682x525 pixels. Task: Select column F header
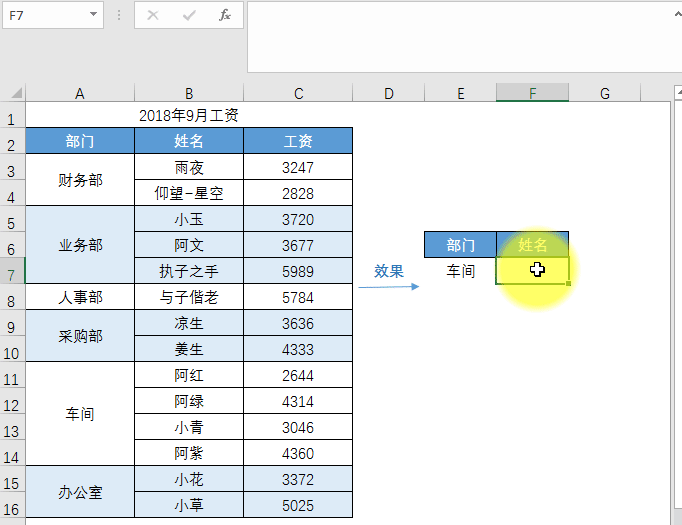(x=532, y=93)
